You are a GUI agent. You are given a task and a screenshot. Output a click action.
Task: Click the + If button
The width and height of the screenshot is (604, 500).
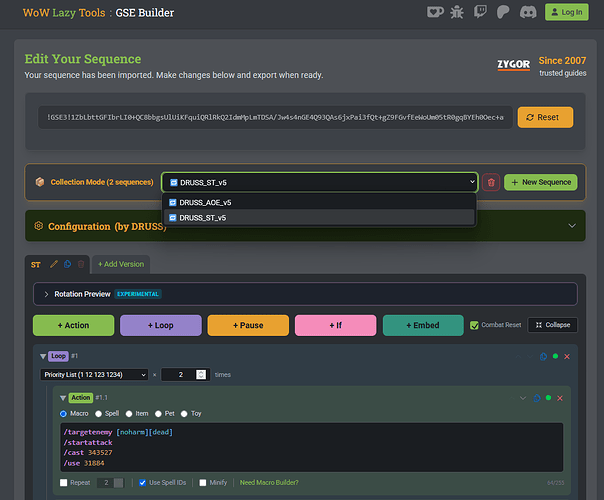[336, 325]
